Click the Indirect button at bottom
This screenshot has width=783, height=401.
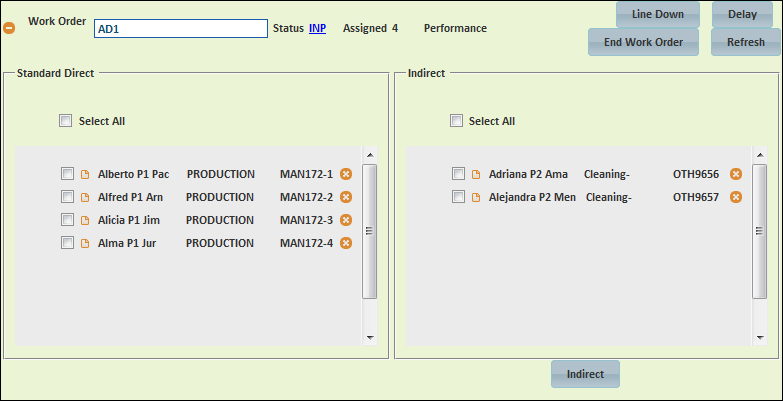[585, 374]
